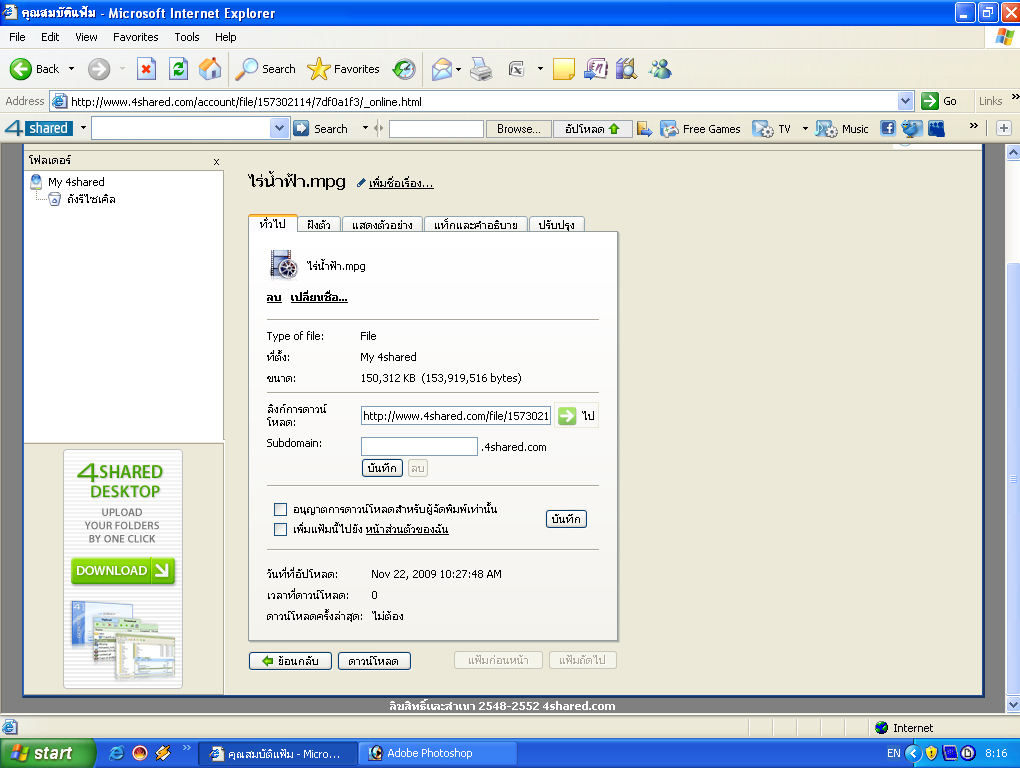Open the TV dropdown arrow

coord(805,129)
